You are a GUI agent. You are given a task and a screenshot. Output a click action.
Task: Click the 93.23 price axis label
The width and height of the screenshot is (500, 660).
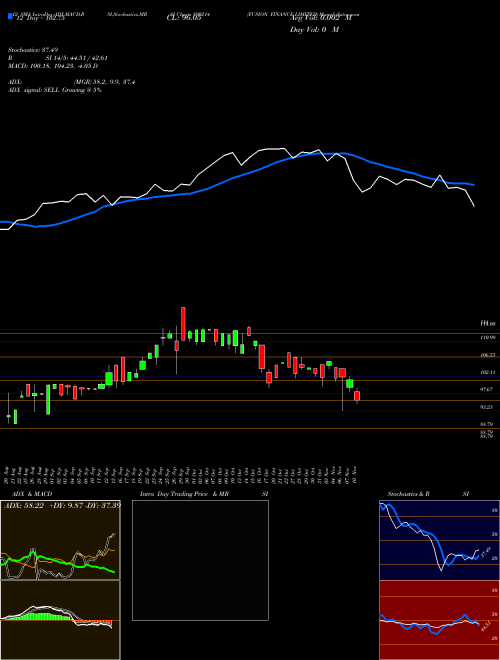488,407
